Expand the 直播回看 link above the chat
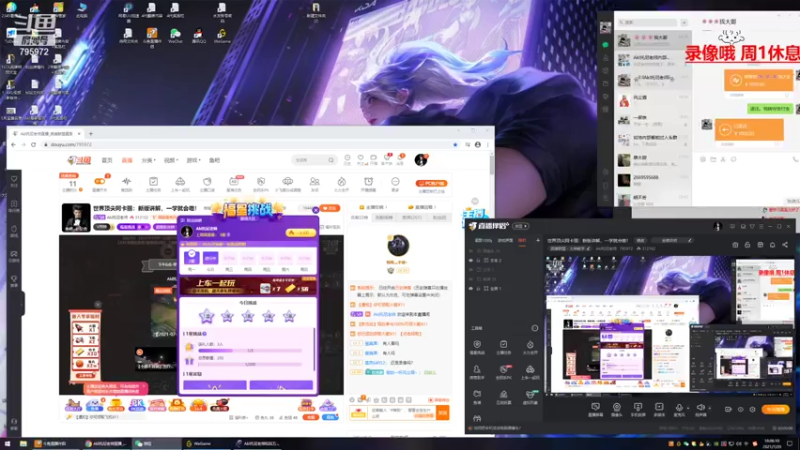800x450 pixels. pyautogui.click(x=422, y=207)
